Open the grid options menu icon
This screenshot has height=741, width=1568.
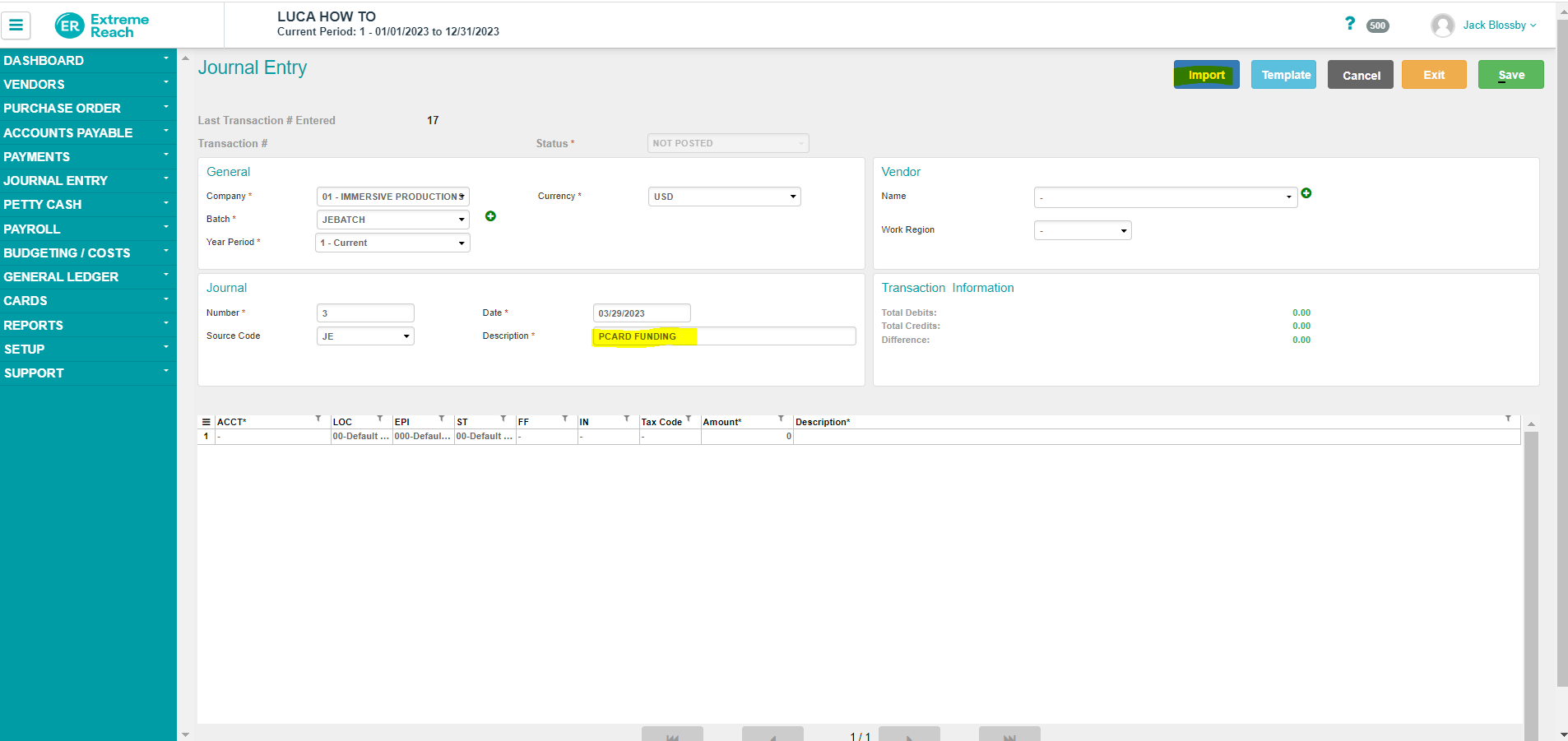pos(206,422)
